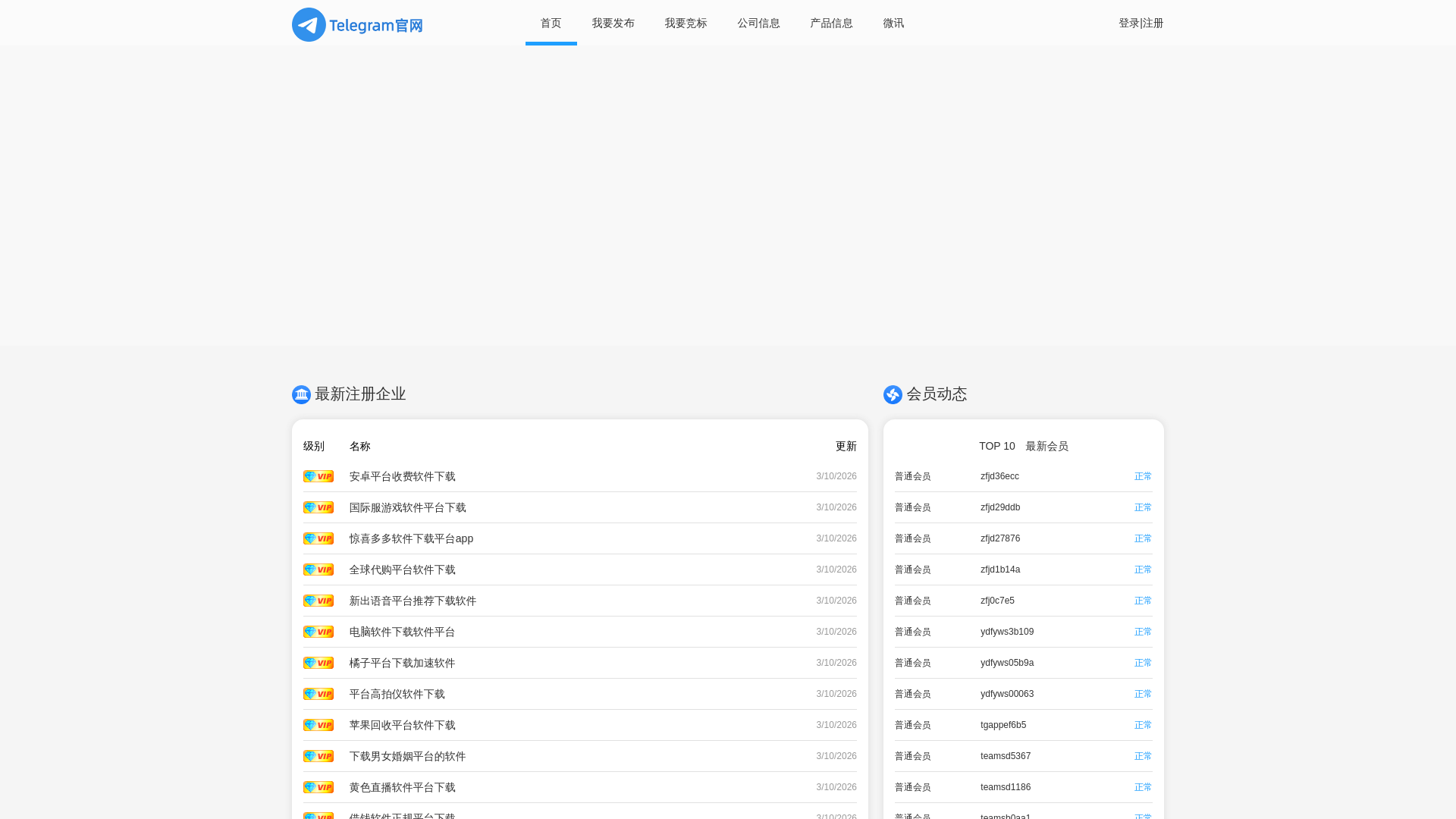Select member zfjd36ecc
Viewport: 1456px width, 819px height.
999,476
